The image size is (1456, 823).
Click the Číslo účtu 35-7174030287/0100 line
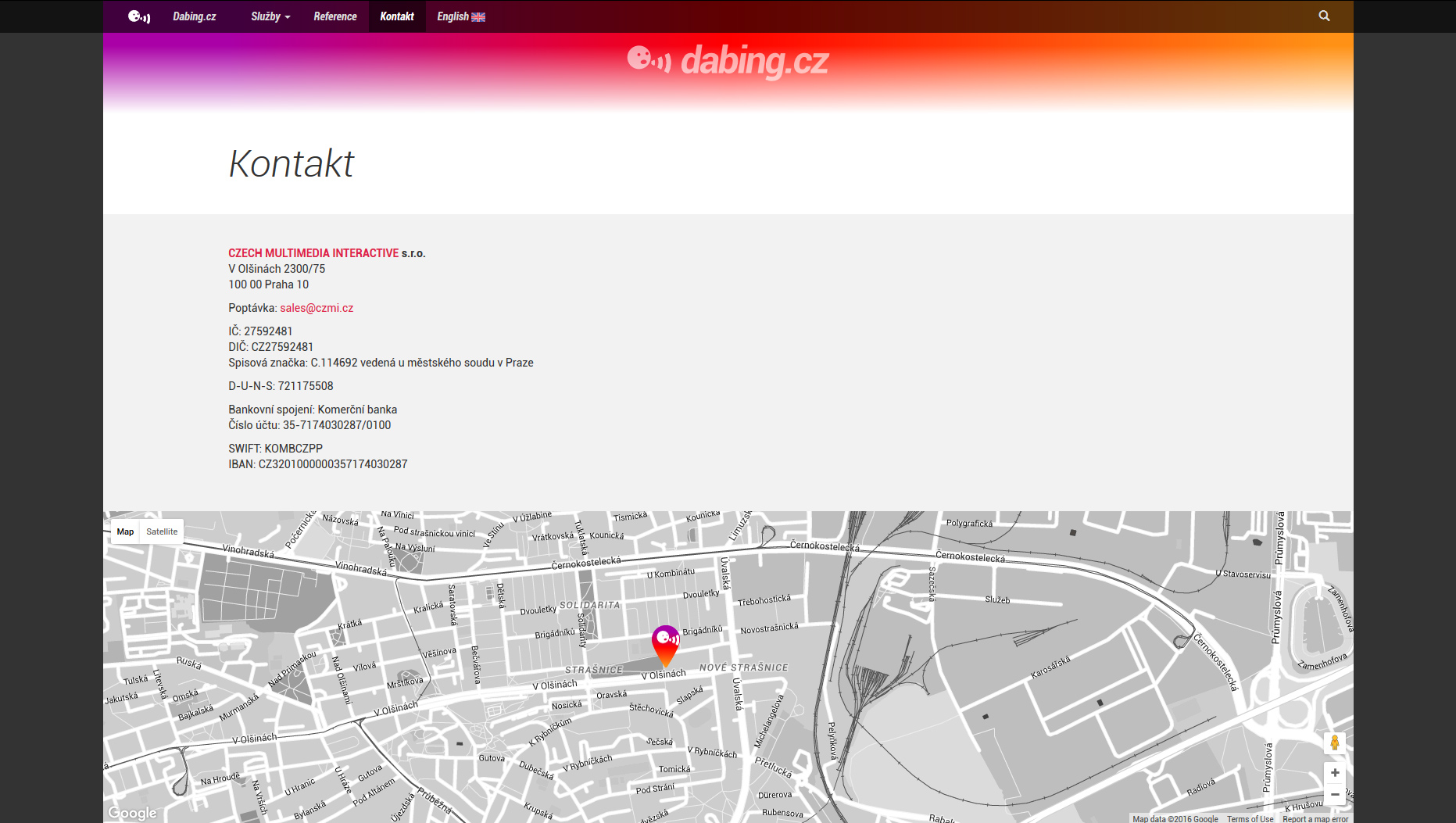coord(309,425)
